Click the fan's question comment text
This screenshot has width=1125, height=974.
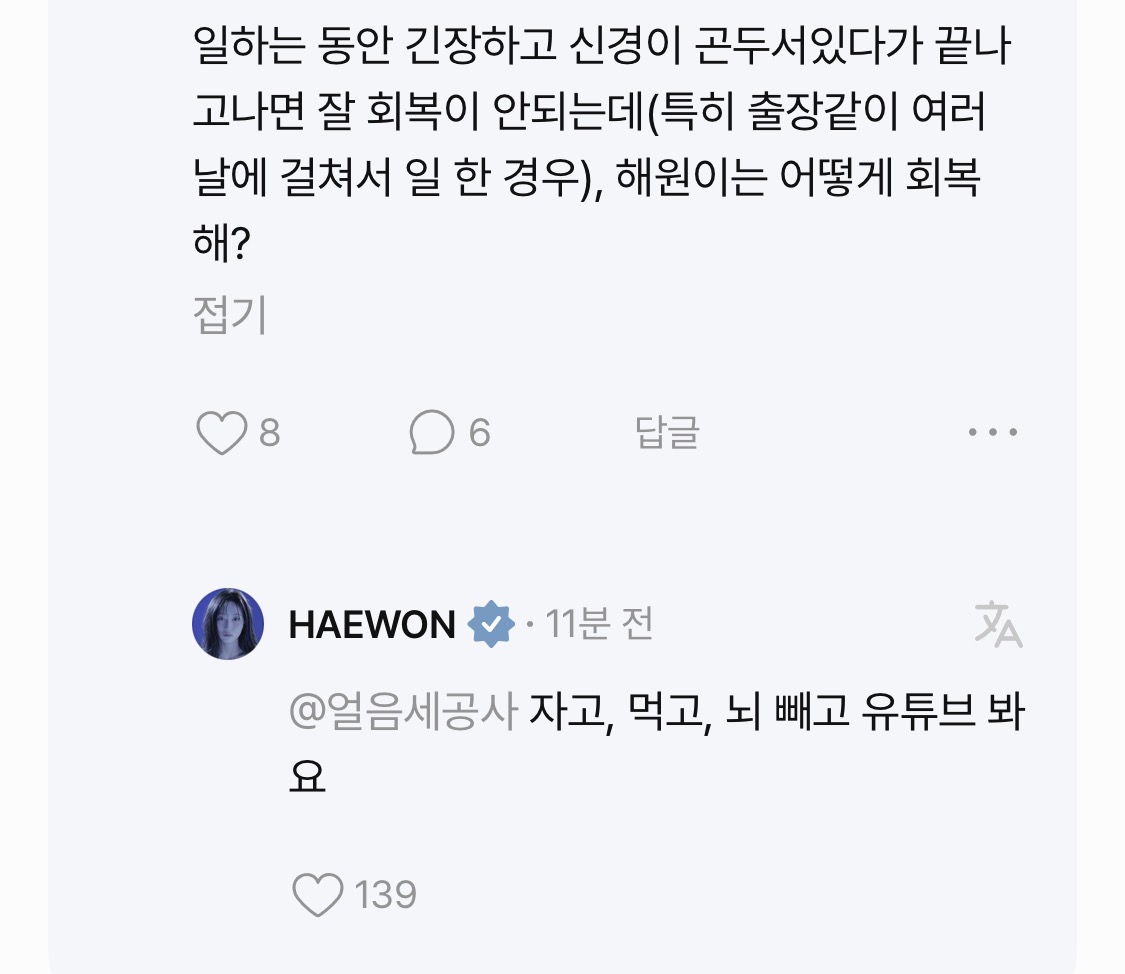(x=601, y=143)
